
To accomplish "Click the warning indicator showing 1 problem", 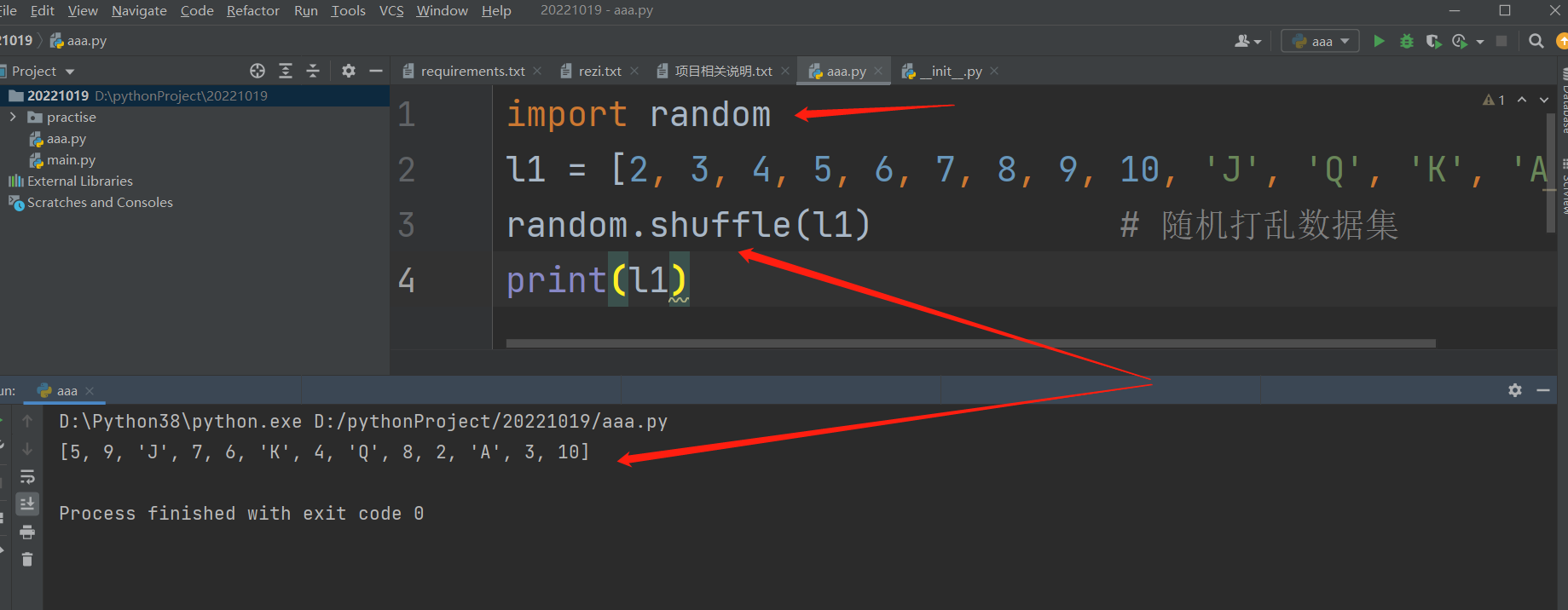I will (x=1494, y=100).
